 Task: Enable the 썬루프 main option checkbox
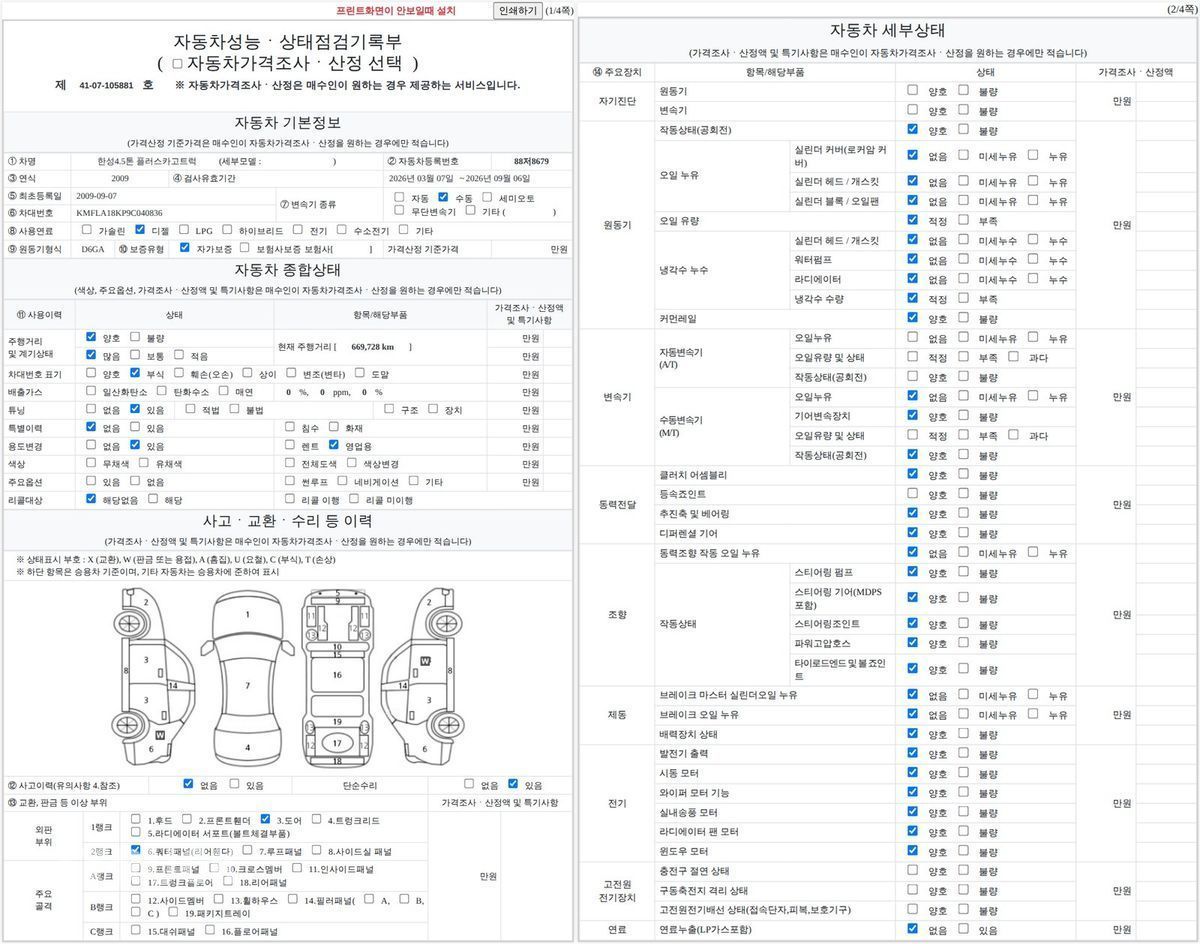pos(290,481)
